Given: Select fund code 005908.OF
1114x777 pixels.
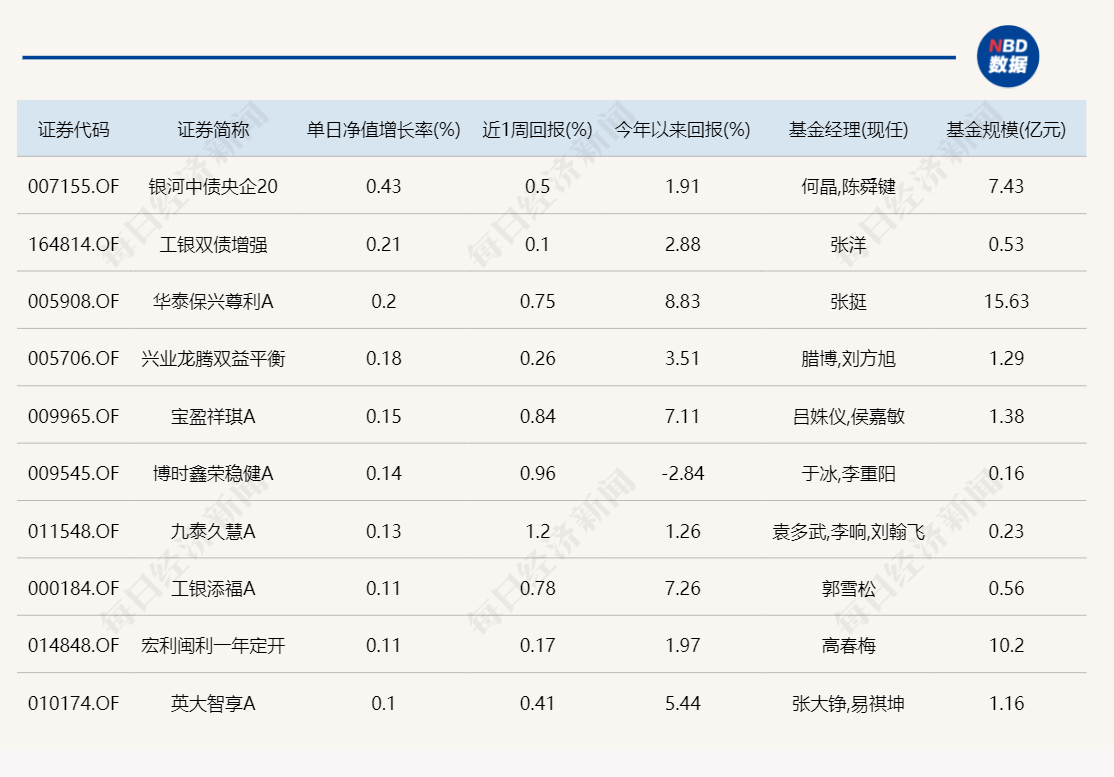Looking at the screenshot, I should [74, 302].
